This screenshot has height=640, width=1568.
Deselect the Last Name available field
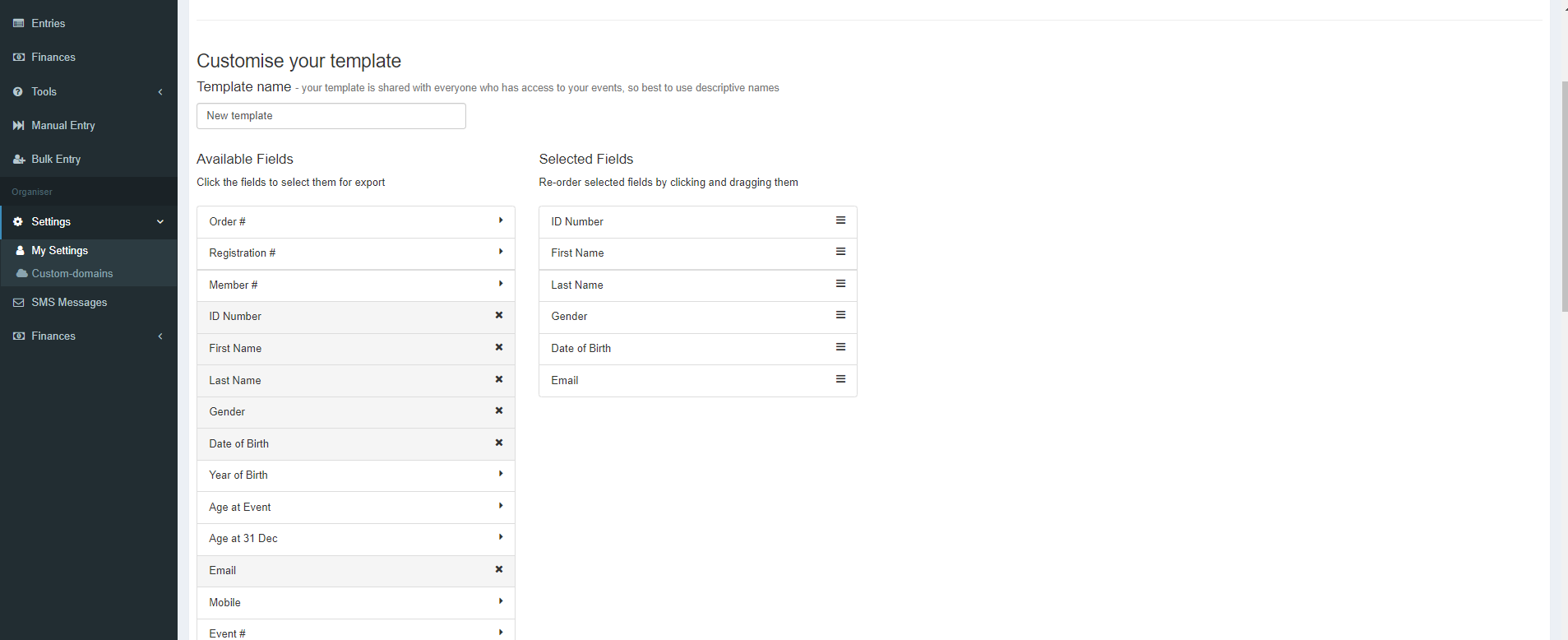click(x=356, y=380)
